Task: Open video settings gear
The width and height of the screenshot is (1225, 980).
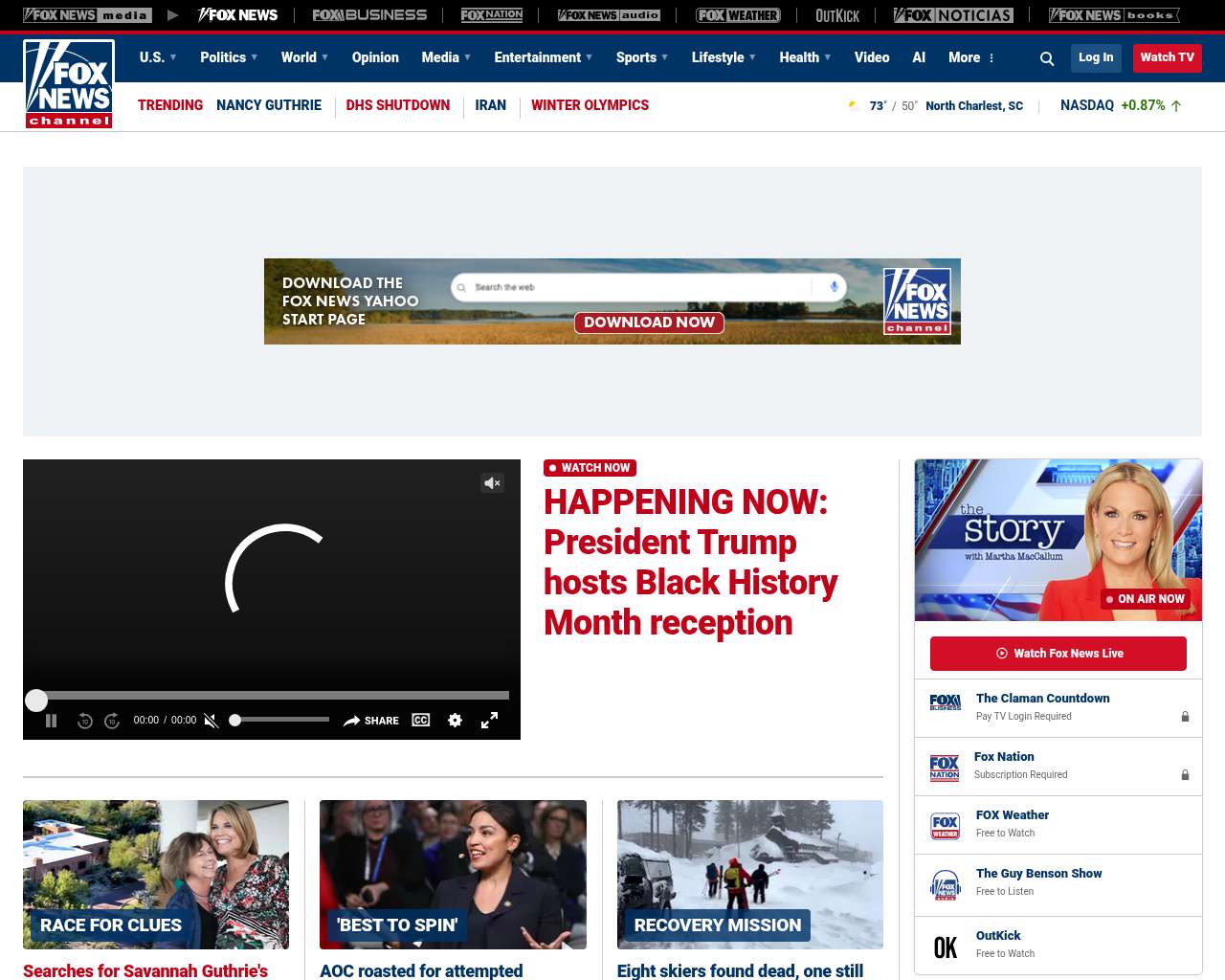Action: click(456, 720)
